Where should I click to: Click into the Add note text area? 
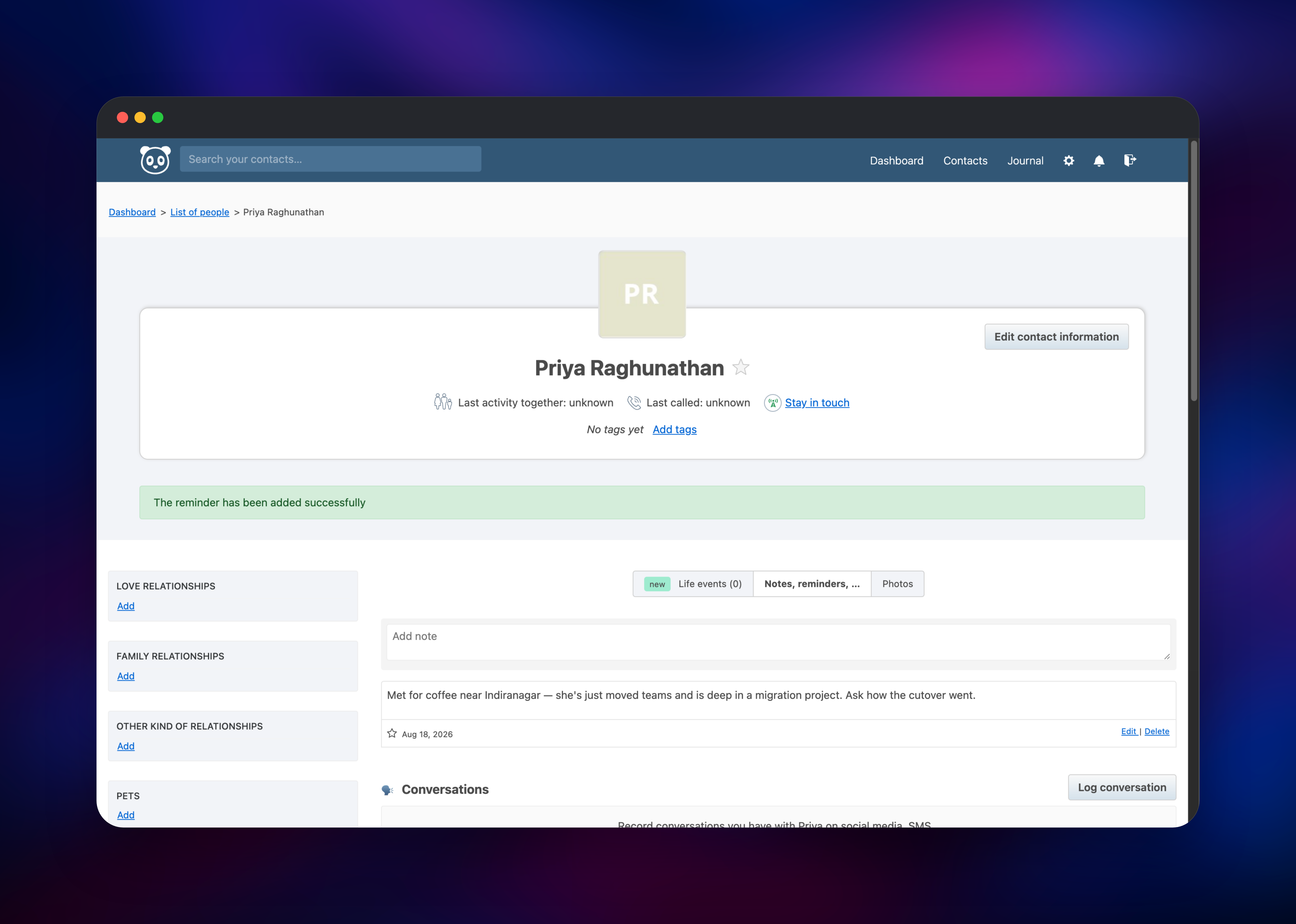[779, 642]
